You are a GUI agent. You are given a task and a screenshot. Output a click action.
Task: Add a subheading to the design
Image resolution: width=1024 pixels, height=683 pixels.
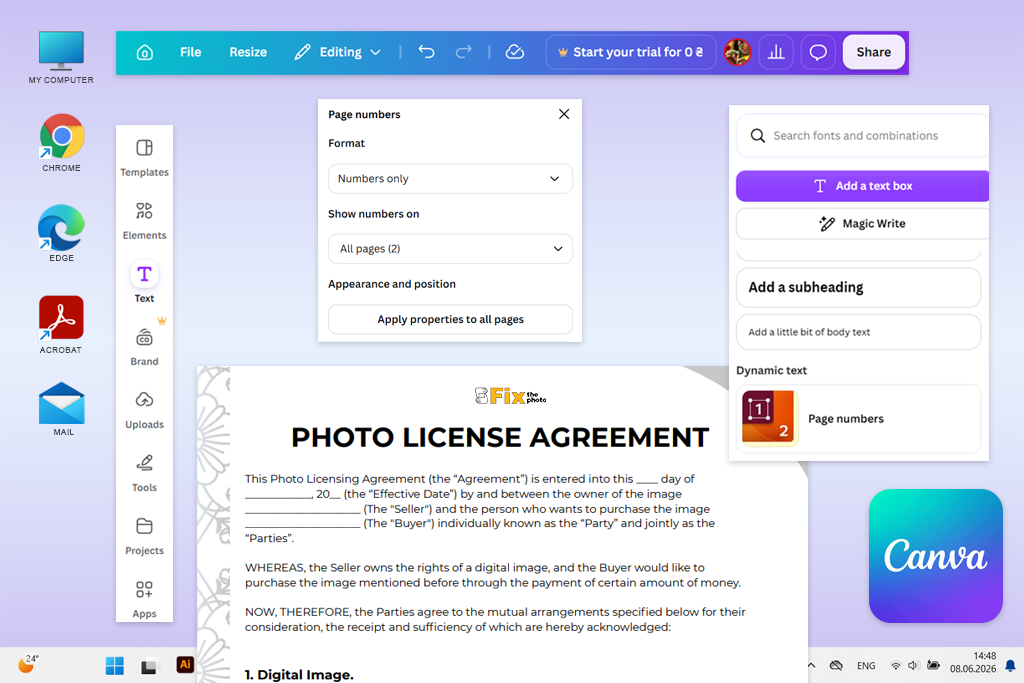tap(858, 287)
